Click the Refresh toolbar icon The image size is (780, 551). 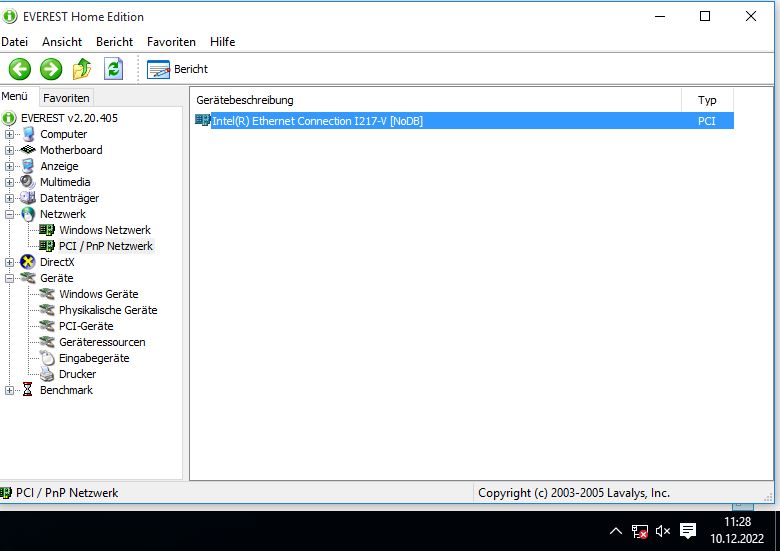point(113,69)
